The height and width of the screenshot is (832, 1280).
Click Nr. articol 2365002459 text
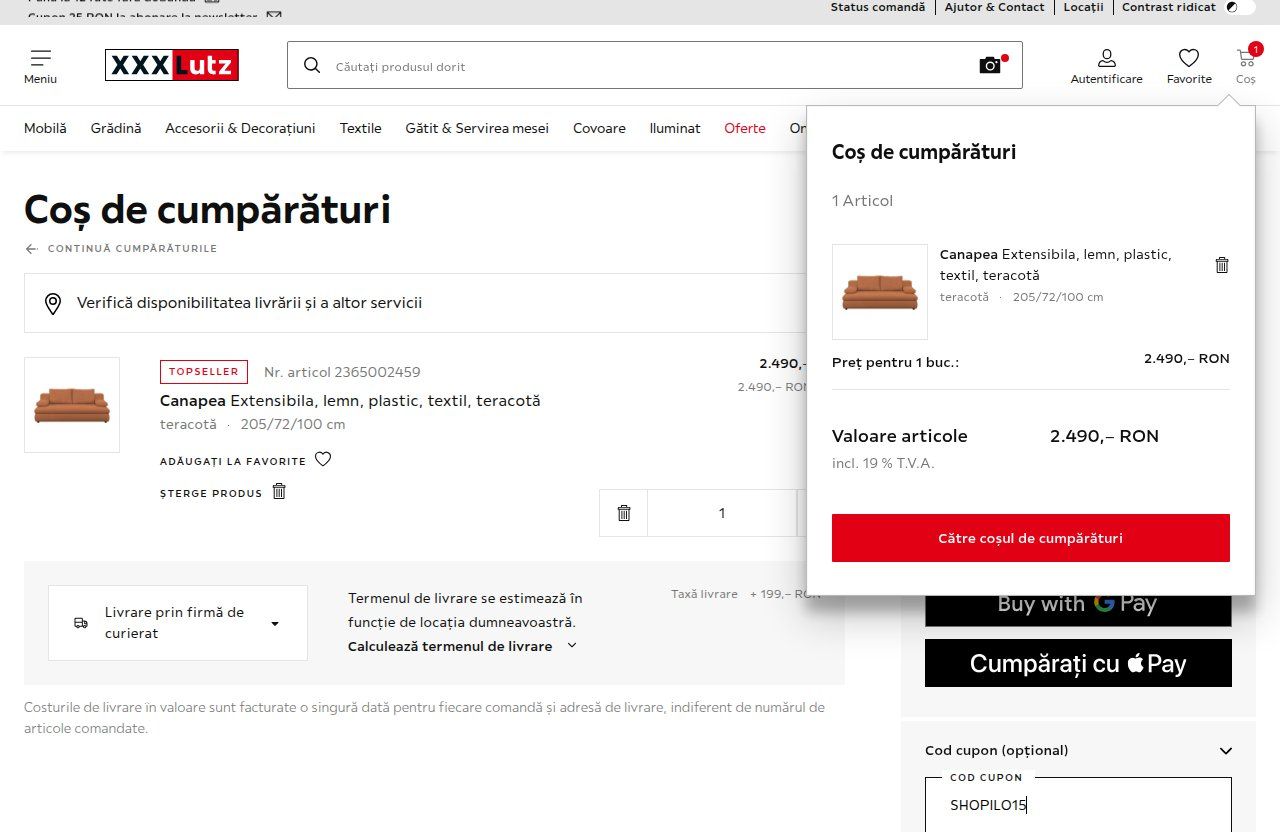click(342, 372)
